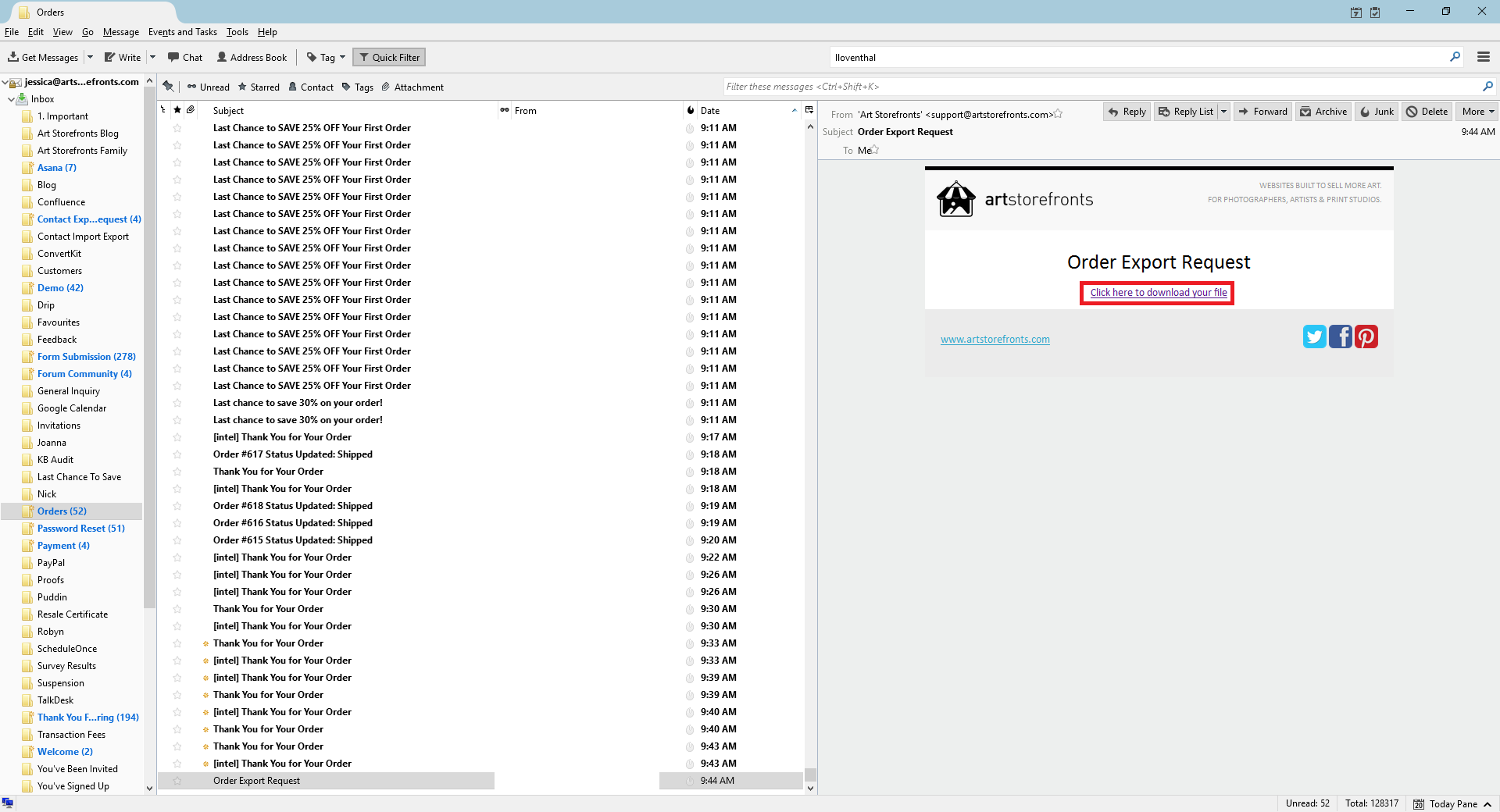1500x812 pixels.
Task: Expand the More actions dropdown
Action: 1477,112
